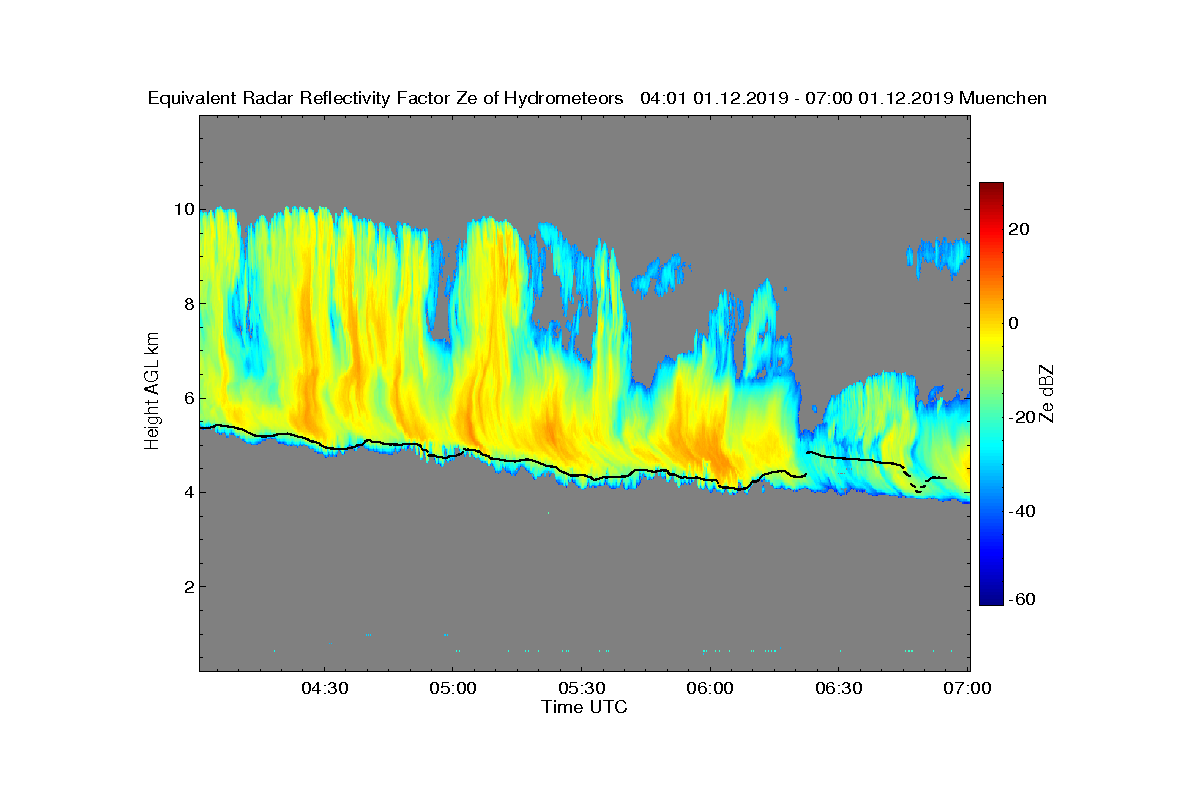This screenshot has height=800, width=1200.
Task: Click the 06:00 time tick label
Action: point(711,689)
